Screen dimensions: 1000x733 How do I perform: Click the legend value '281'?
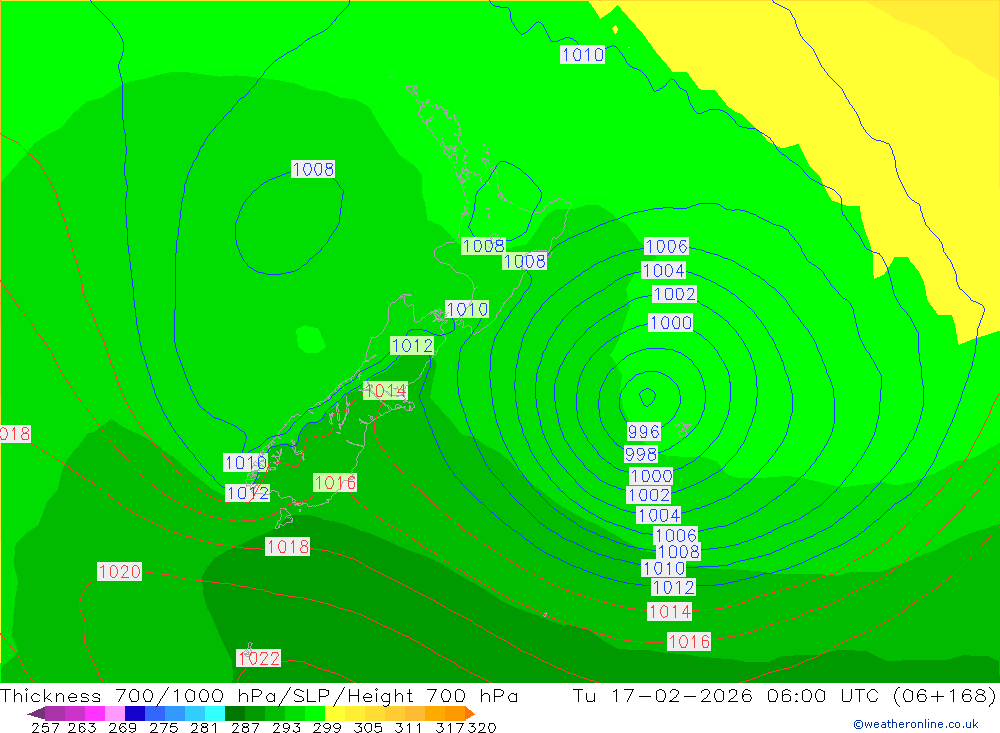(x=204, y=727)
